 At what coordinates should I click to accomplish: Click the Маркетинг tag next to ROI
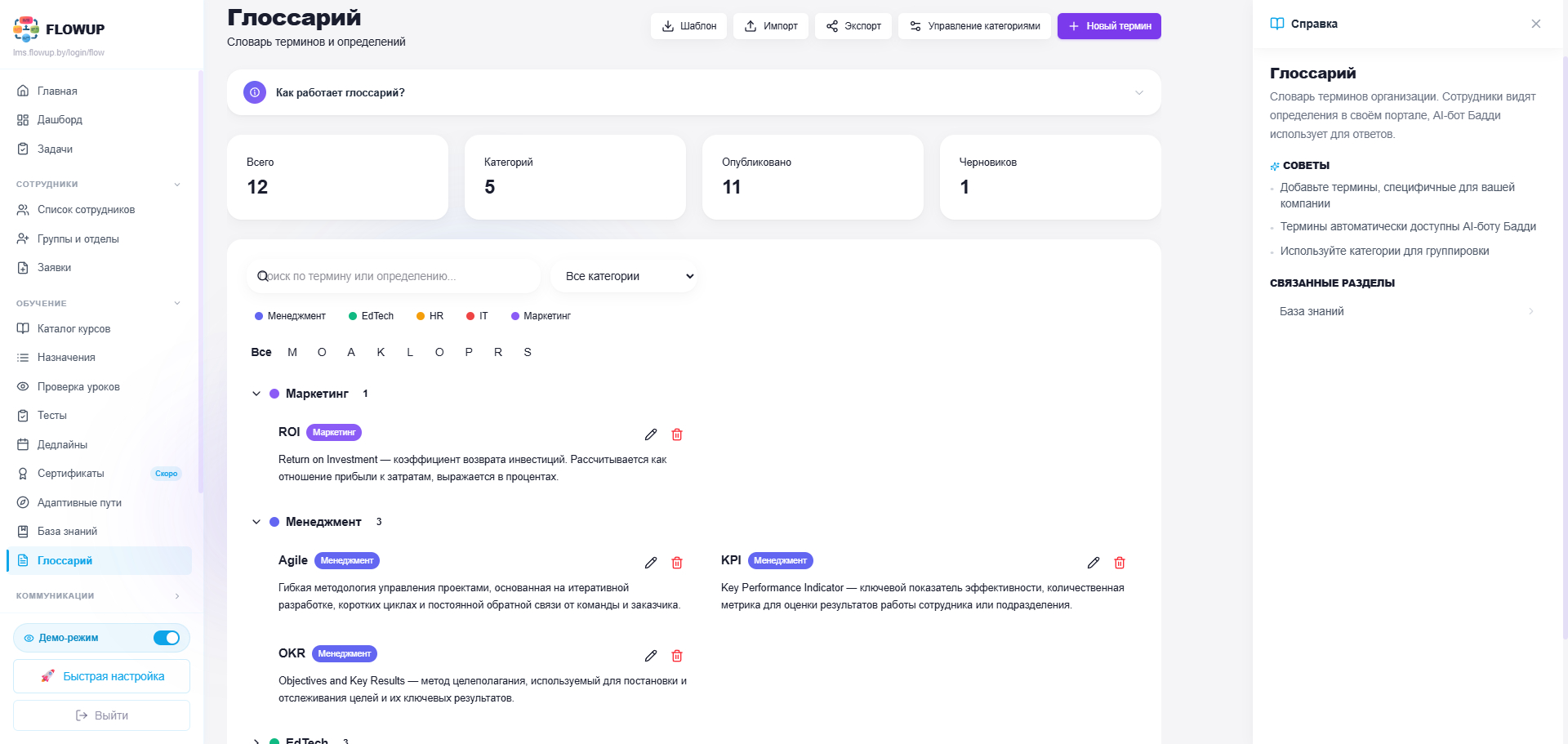[x=334, y=432]
